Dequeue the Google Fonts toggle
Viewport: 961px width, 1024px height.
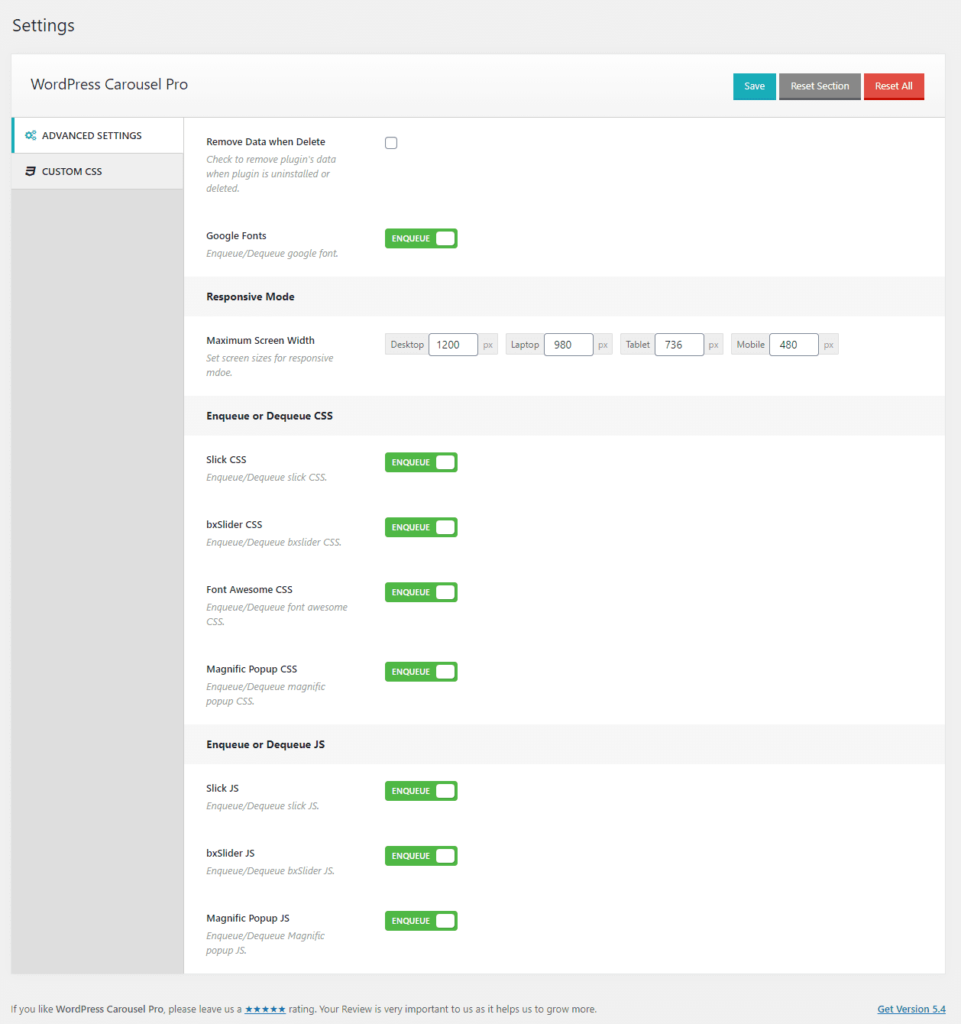[420, 238]
